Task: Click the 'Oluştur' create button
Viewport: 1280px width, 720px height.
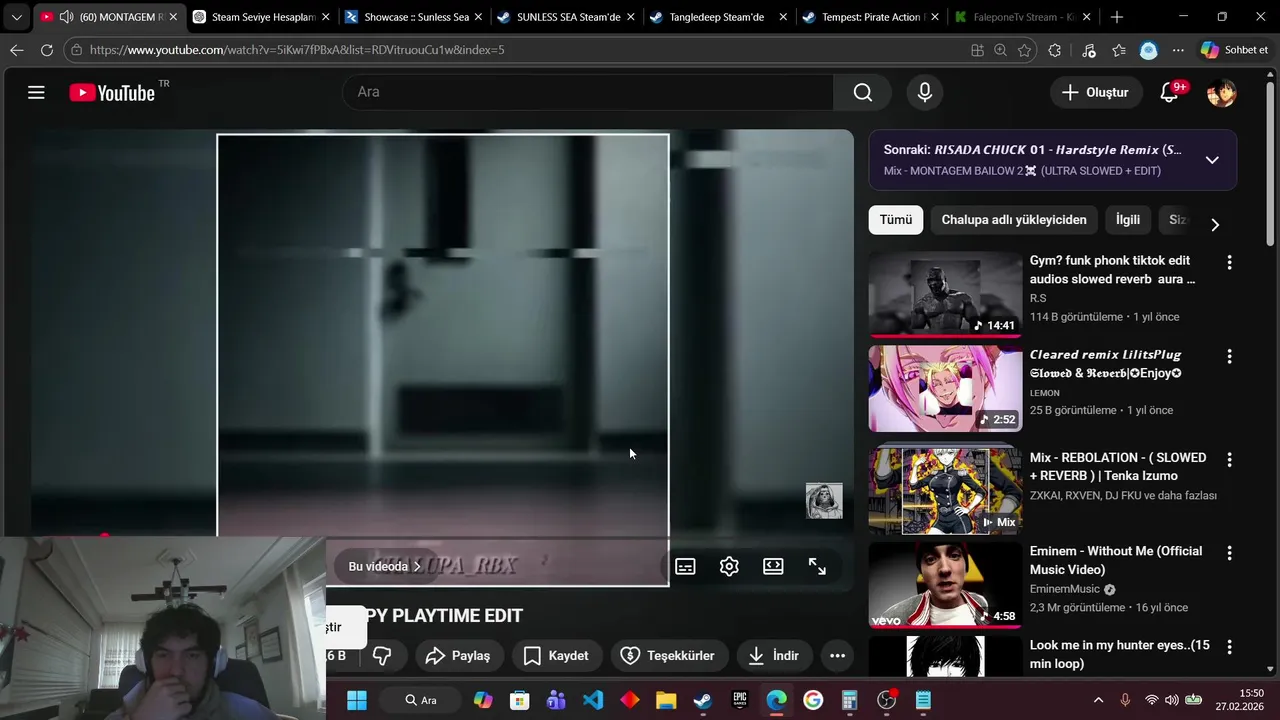Action: tap(1096, 92)
